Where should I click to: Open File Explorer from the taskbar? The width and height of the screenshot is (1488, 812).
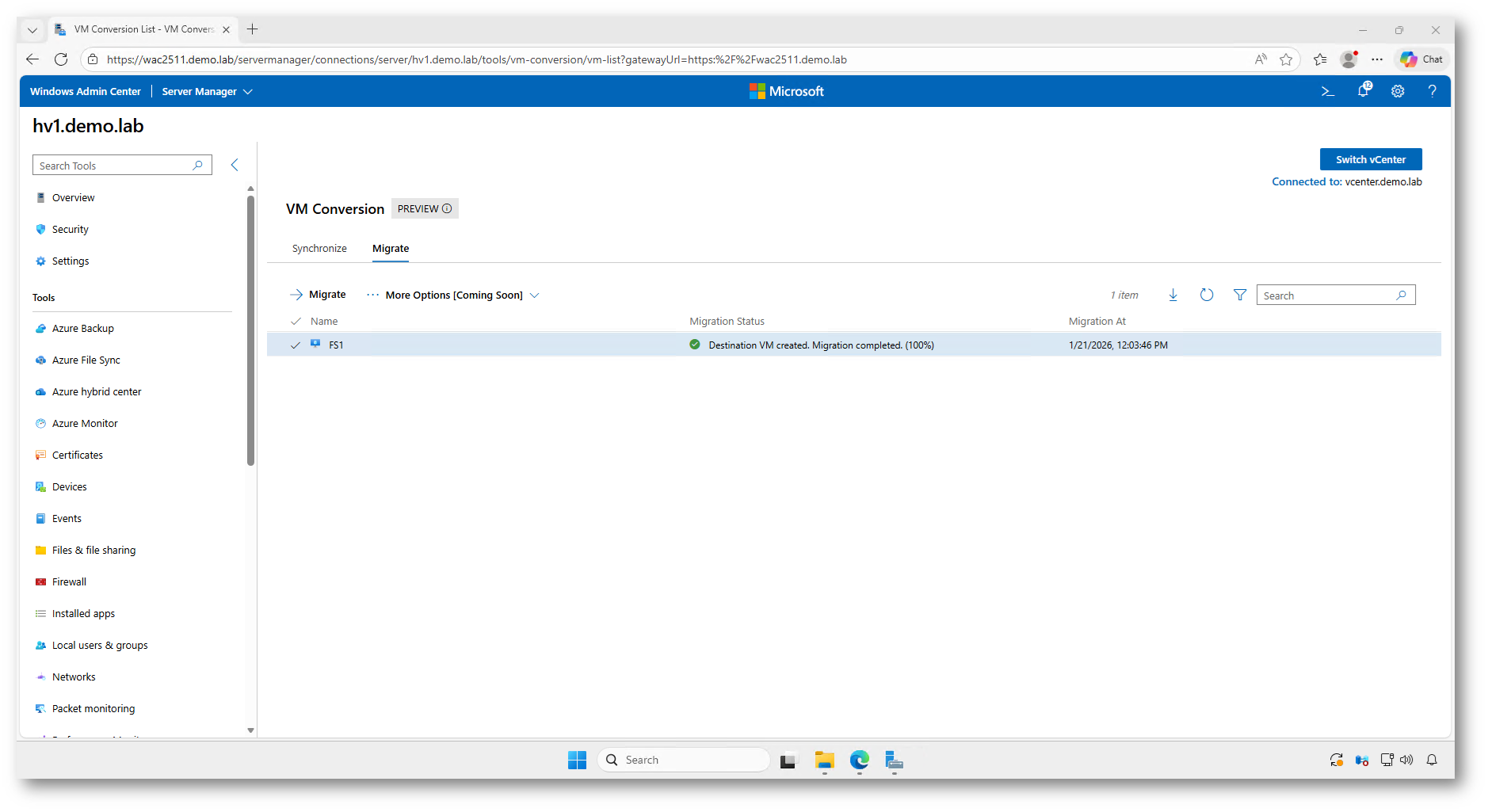tap(824, 761)
